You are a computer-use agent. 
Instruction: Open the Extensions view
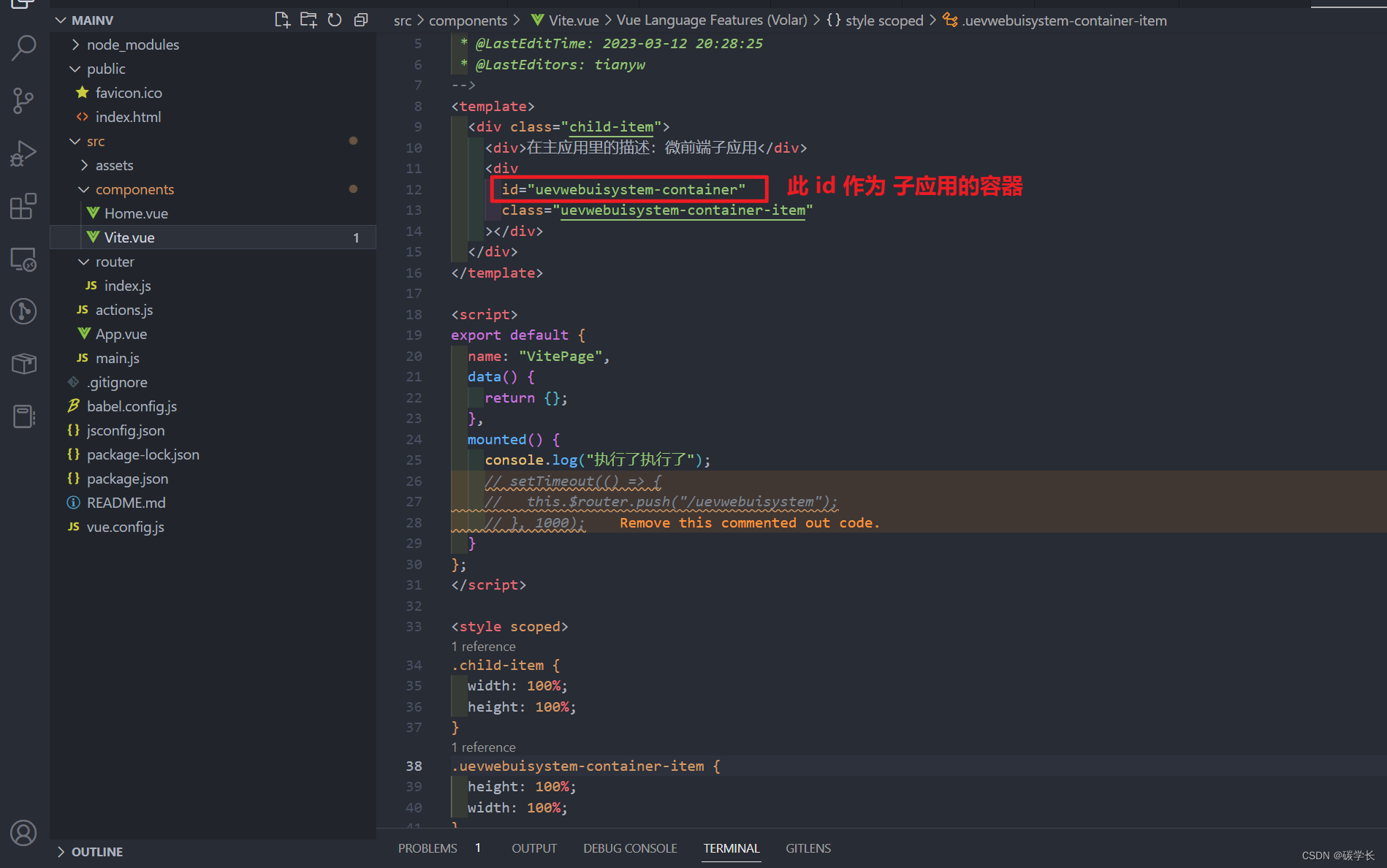(23, 206)
